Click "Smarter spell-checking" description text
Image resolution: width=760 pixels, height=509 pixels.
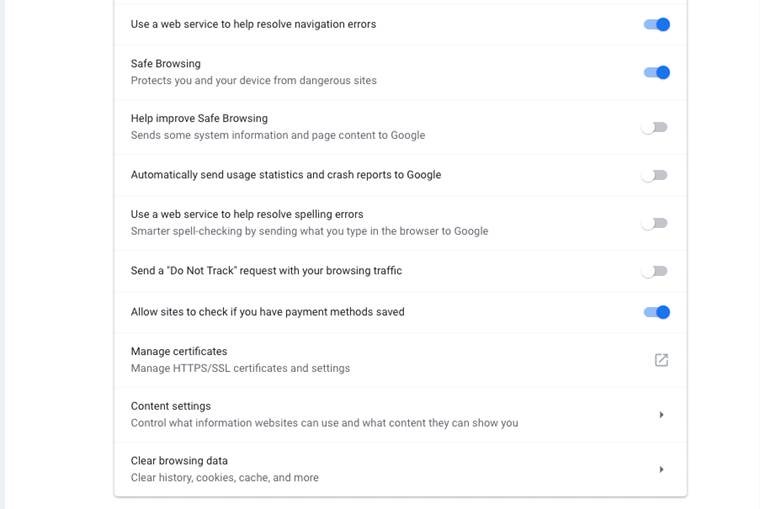click(309, 231)
